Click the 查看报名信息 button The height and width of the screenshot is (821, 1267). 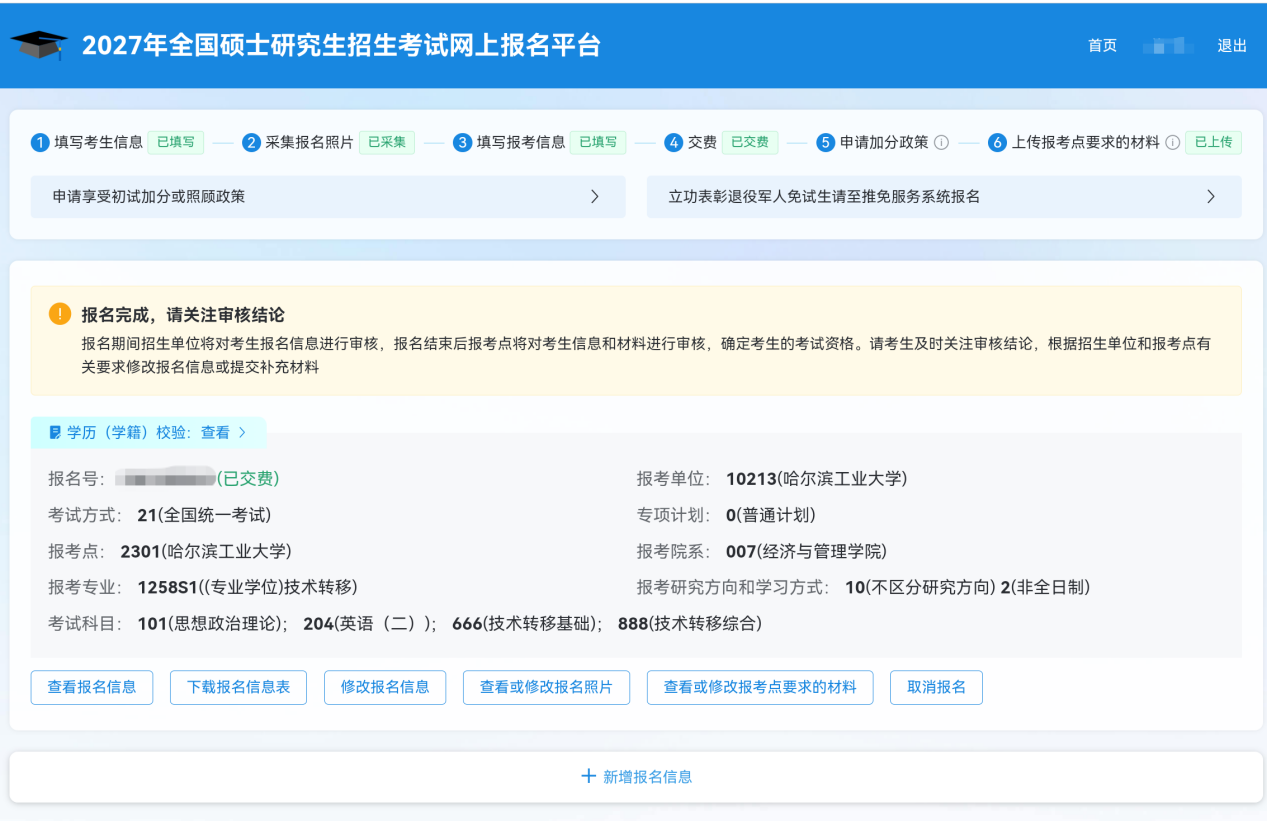click(x=92, y=687)
